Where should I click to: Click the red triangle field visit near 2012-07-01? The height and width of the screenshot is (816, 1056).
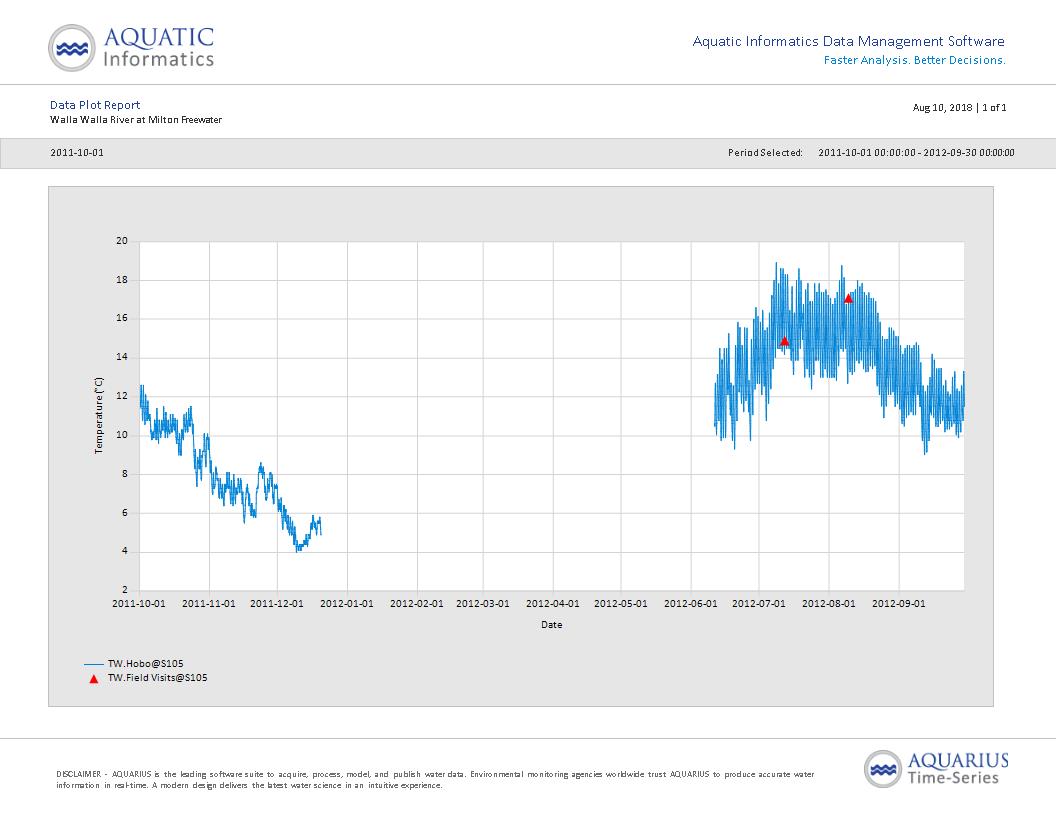[x=784, y=341]
